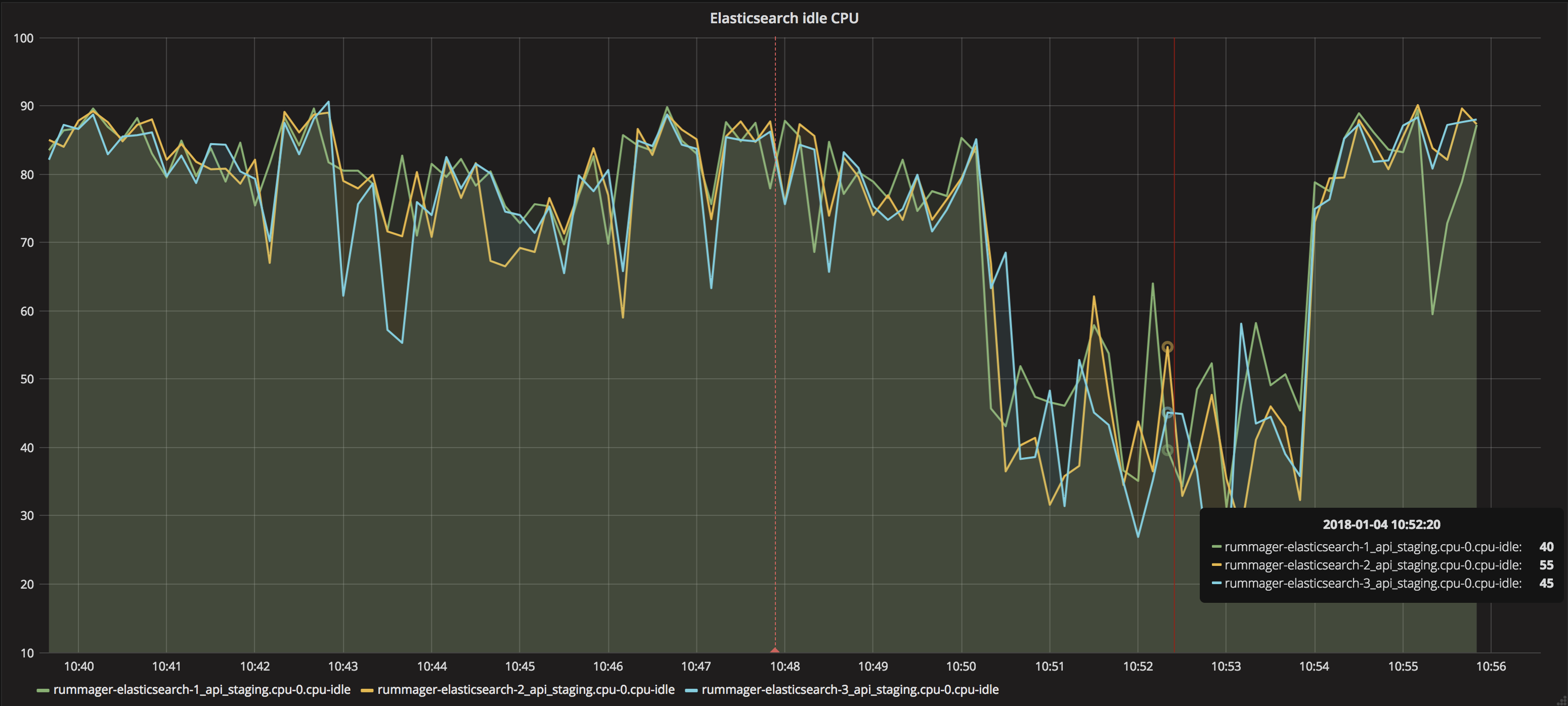Click the elasticsearch-3 value 45 in the tooltip
The width and height of the screenshot is (1568, 706).
(1545, 583)
